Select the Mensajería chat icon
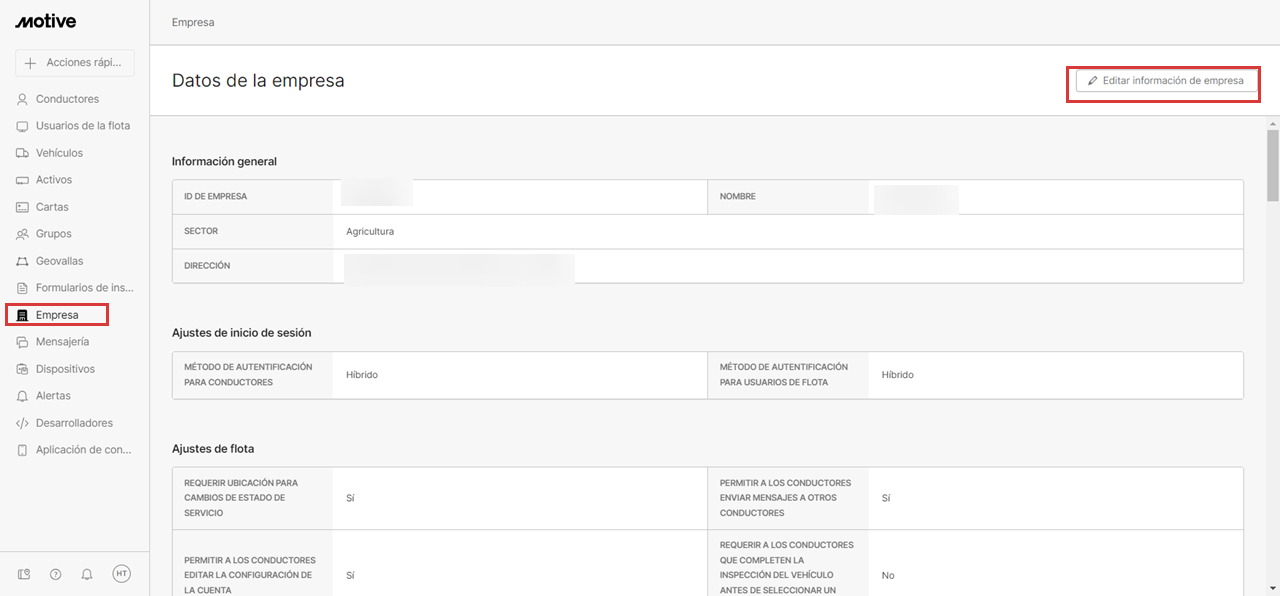Screen dimensions: 1280x596 tap(21, 341)
